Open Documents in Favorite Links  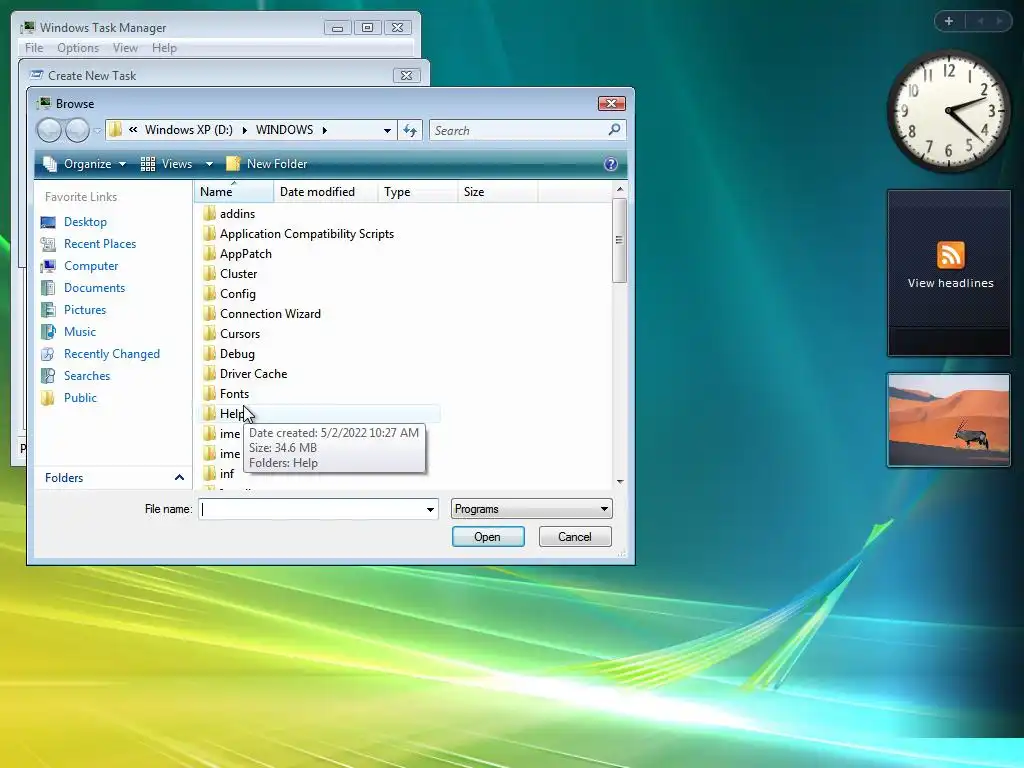(x=94, y=288)
